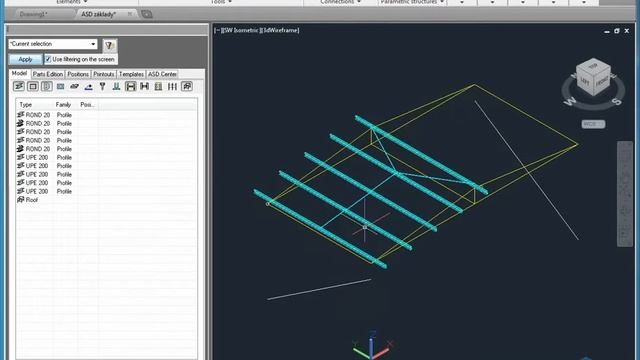Toggle Use filtering on the screen checkbox
The width and height of the screenshot is (640, 360).
48,59
